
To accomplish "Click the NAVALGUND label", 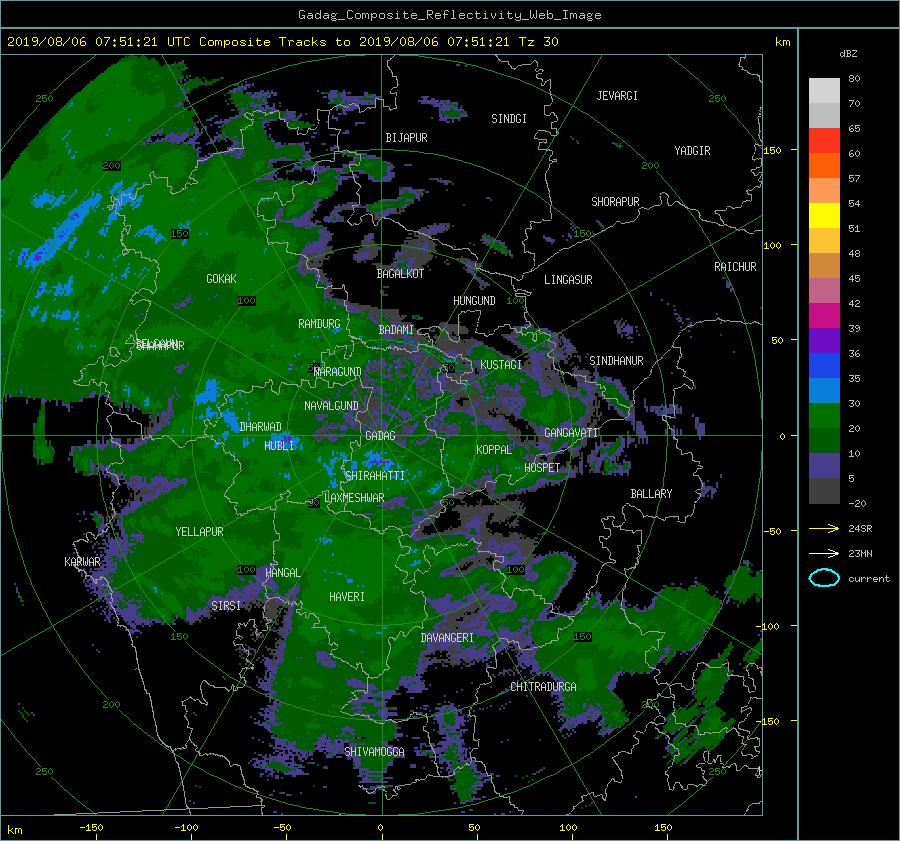I will tap(331, 406).
